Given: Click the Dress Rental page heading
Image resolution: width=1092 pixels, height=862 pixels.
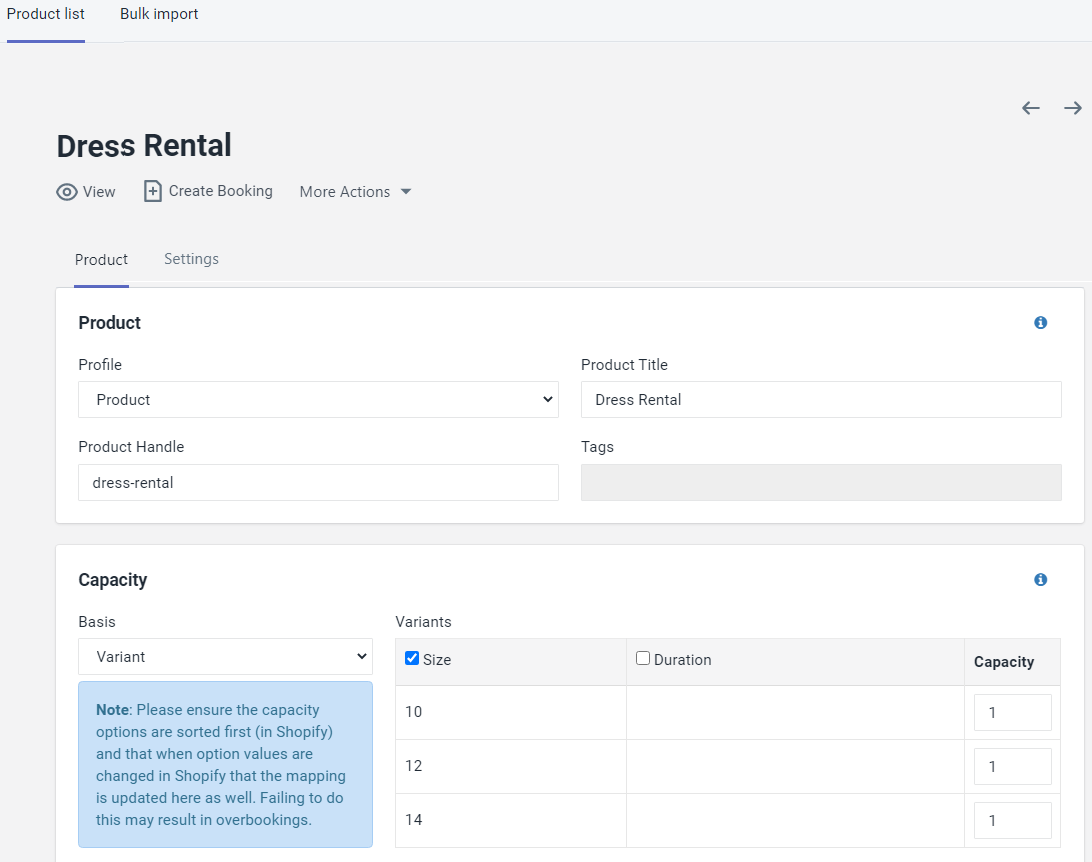Looking at the screenshot, I should (x=144, y=146).
